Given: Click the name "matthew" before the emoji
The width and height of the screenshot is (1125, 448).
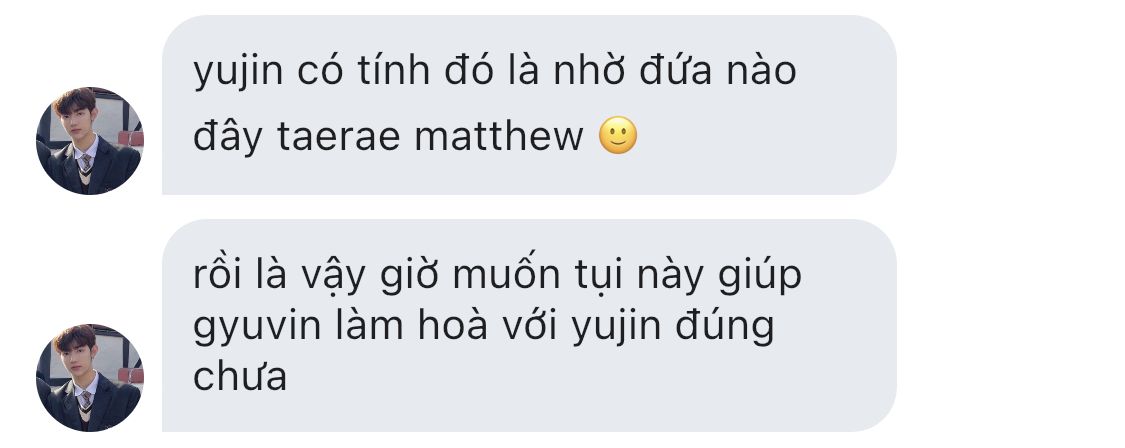Looking at the screenshot, I should pyautogui.click(x=499, y=136).
